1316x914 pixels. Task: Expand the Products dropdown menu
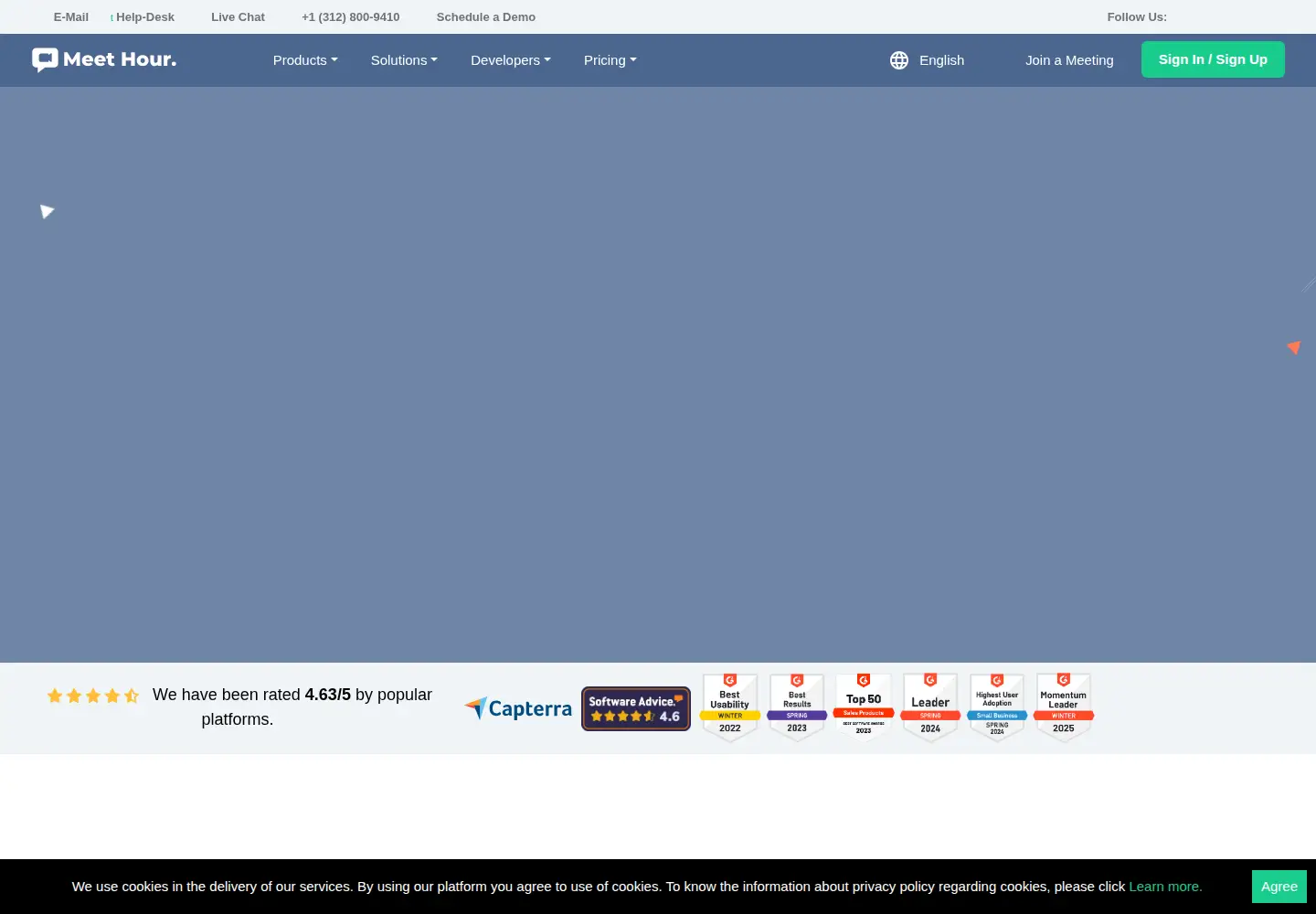tap(305, 60)
